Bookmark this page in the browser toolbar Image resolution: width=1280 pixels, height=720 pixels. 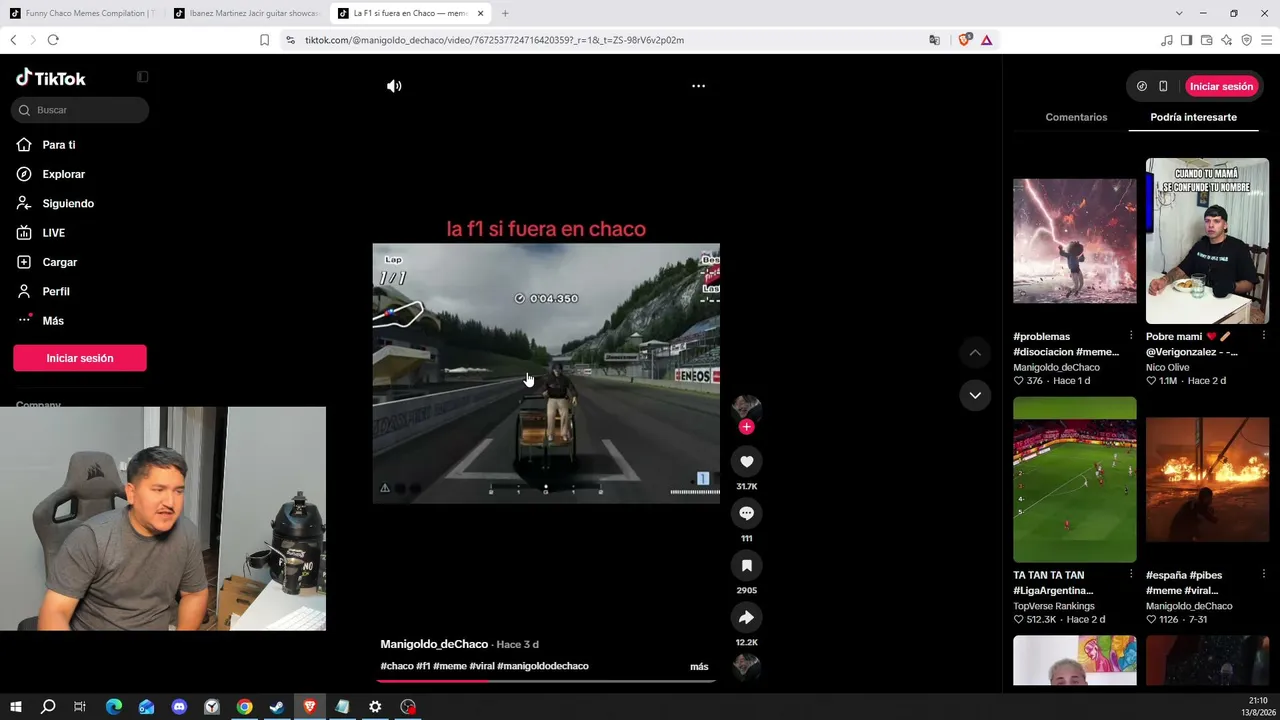point(264,40)
